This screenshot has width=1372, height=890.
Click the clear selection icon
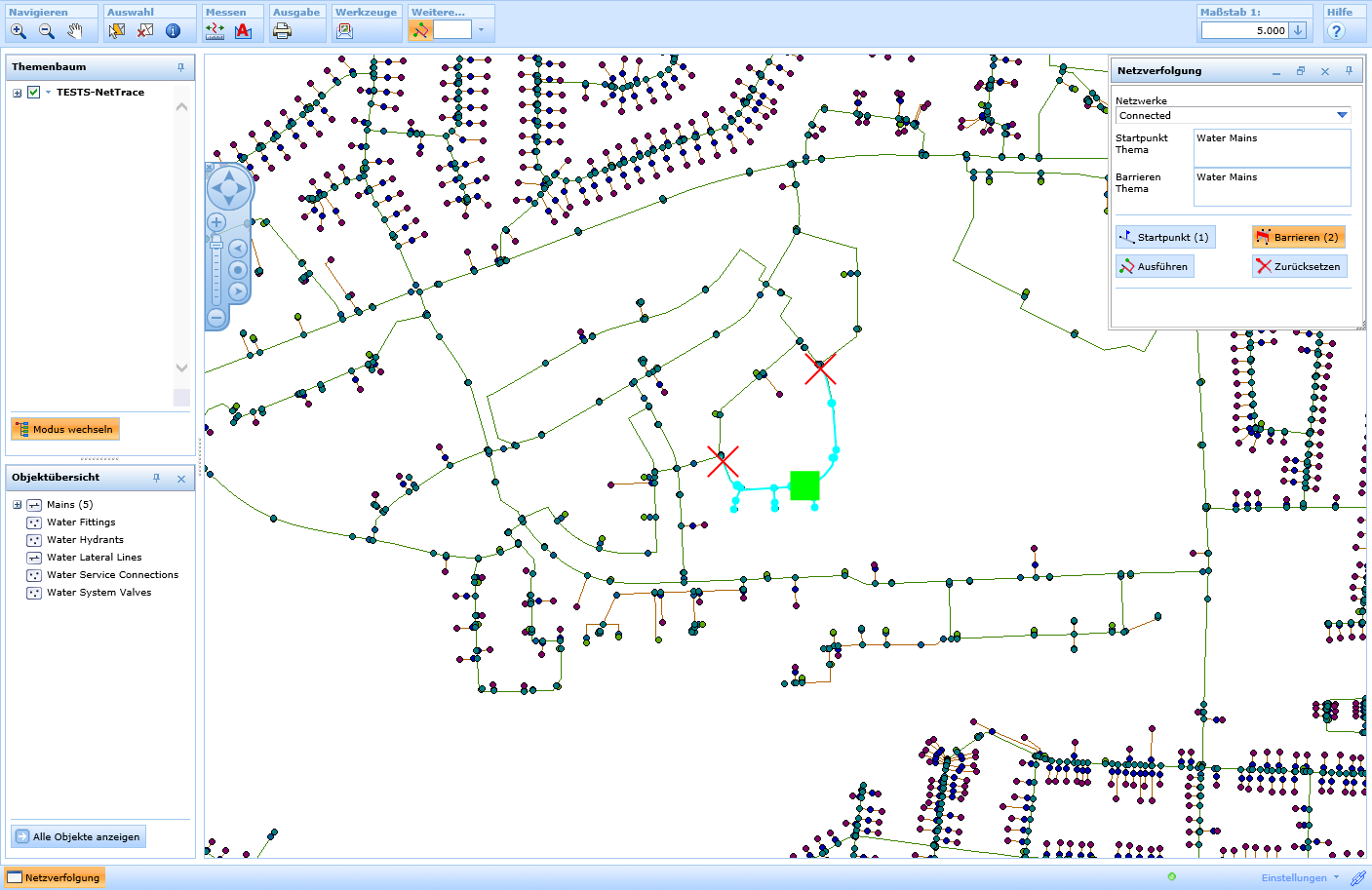145,31
